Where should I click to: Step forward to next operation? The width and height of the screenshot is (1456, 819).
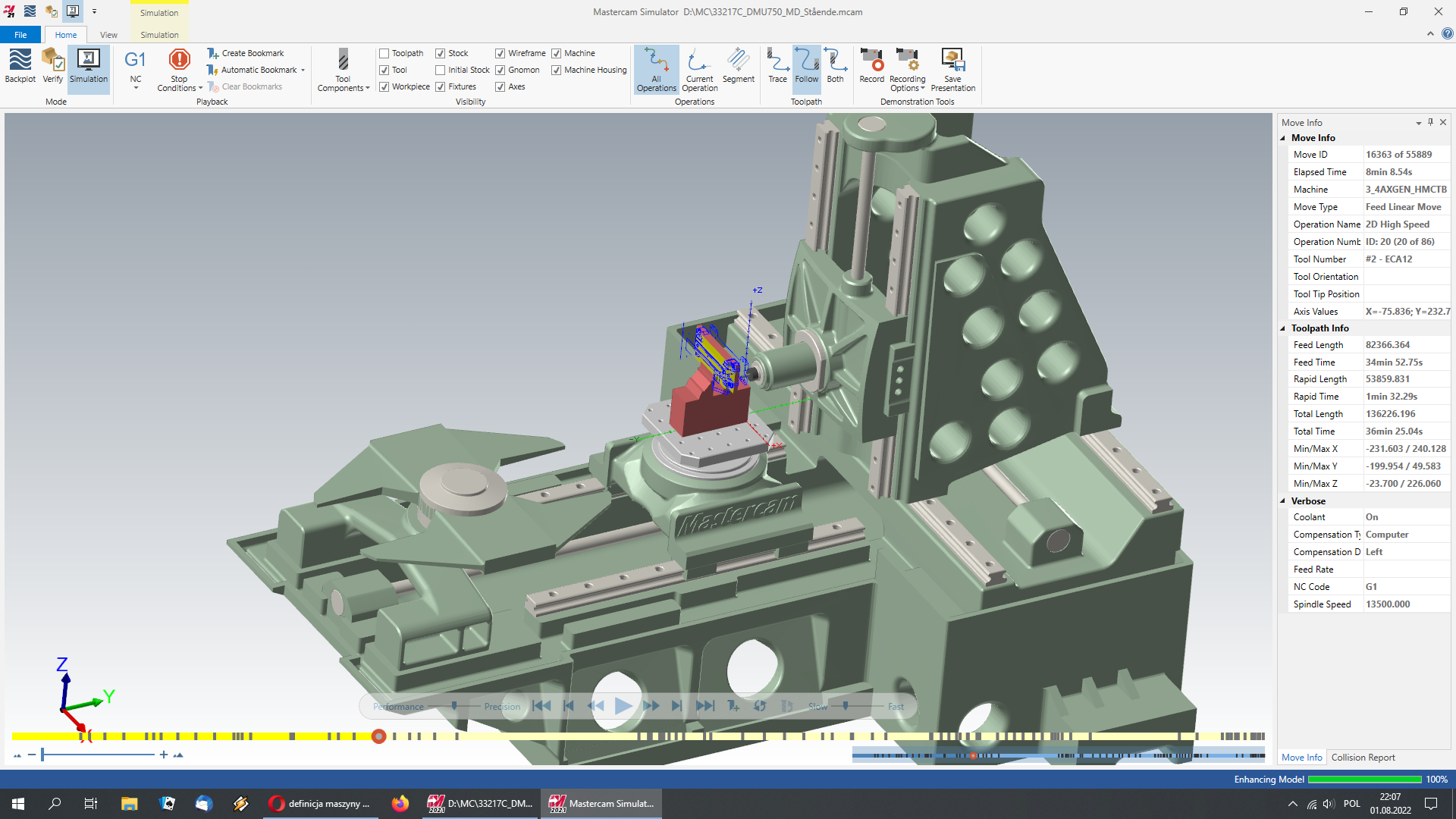[677, 706]
